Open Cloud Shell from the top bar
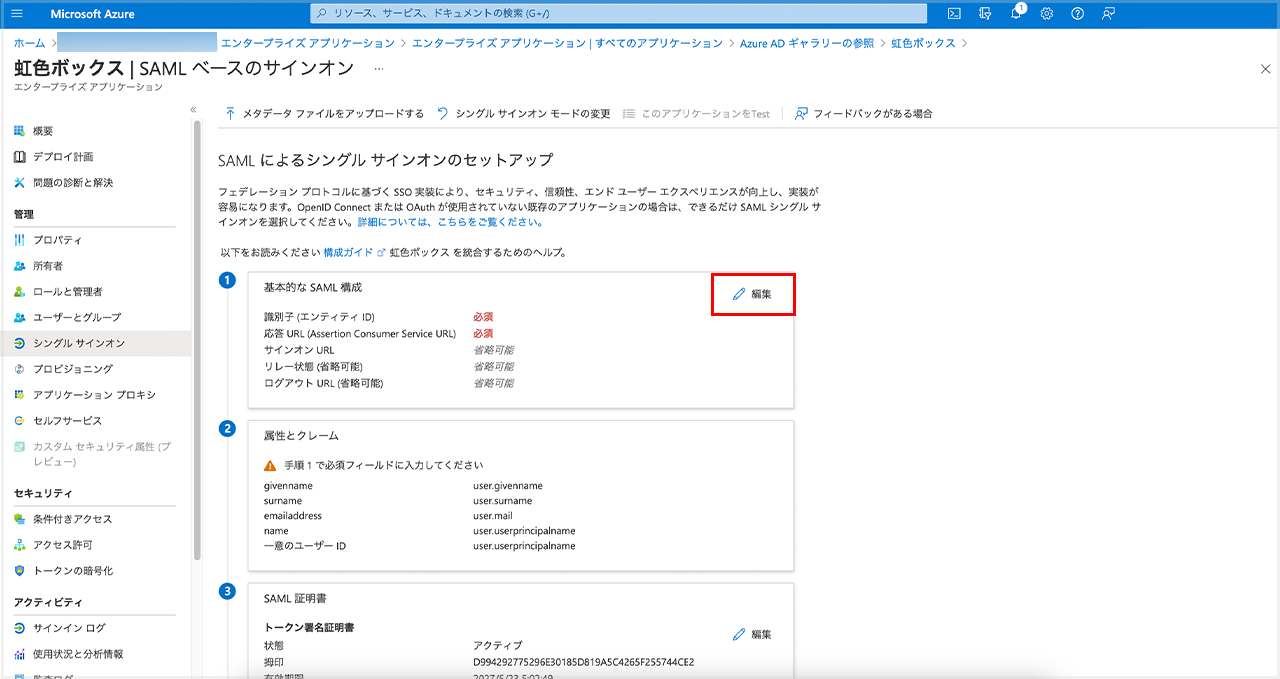Viewport: 1280px width, 679px height. point(954,14)
